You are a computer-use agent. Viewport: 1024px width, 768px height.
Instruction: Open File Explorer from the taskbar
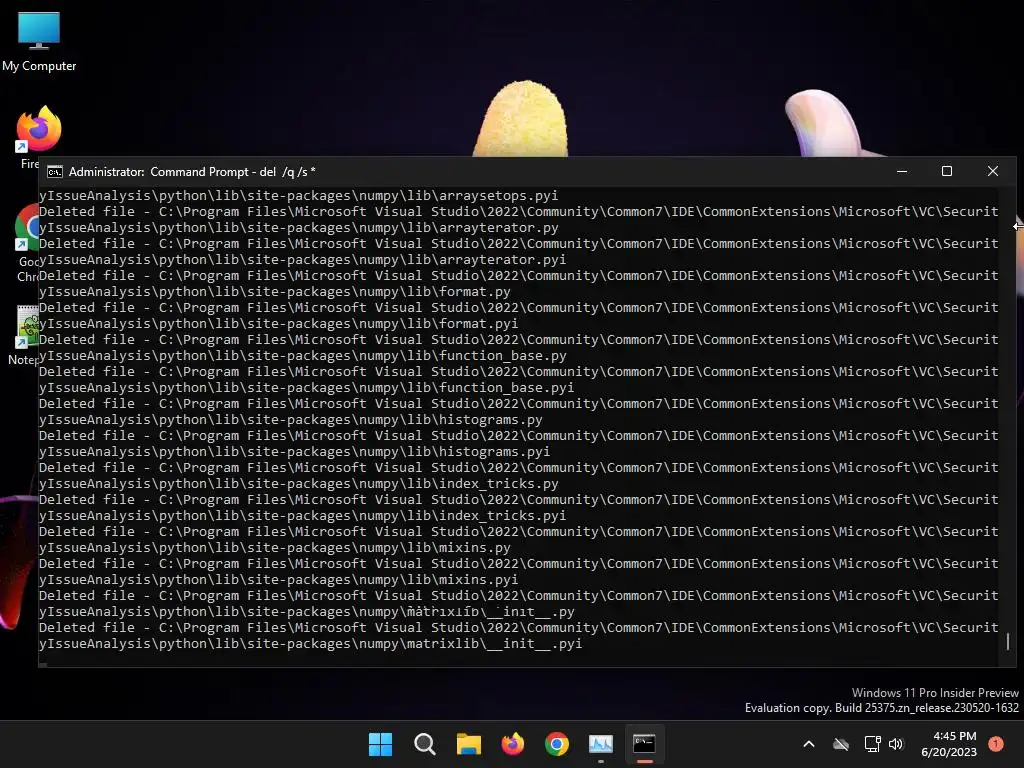(x=468, y=744)
